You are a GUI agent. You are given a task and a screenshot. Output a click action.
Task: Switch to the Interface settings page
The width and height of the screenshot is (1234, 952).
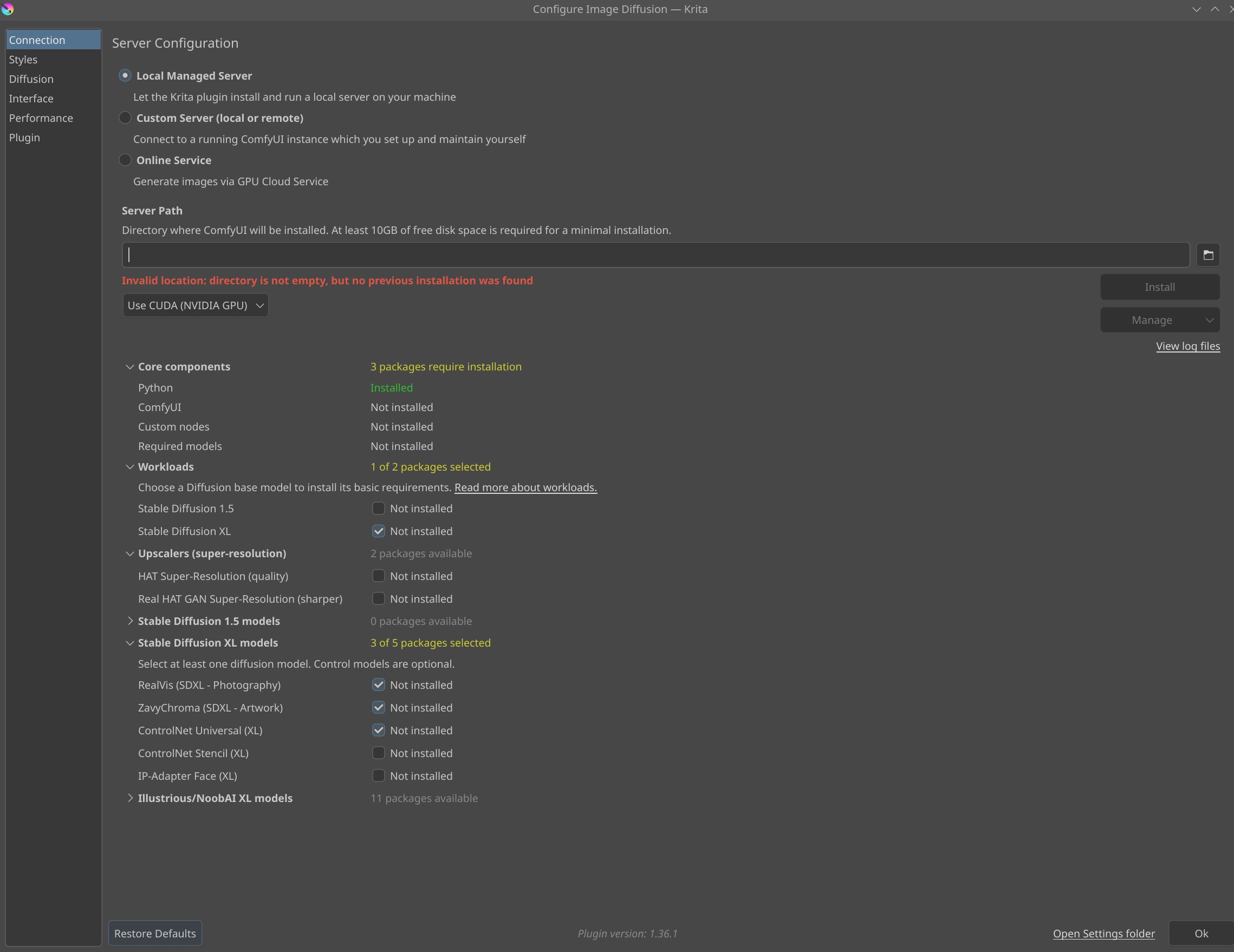coord(54,99)
